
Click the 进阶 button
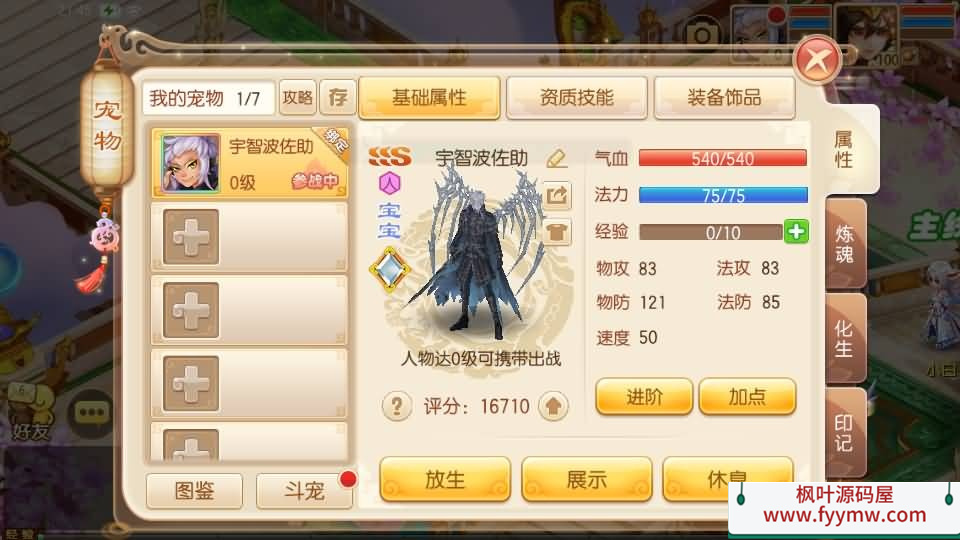pyautogui.click(x=644, y=397)
